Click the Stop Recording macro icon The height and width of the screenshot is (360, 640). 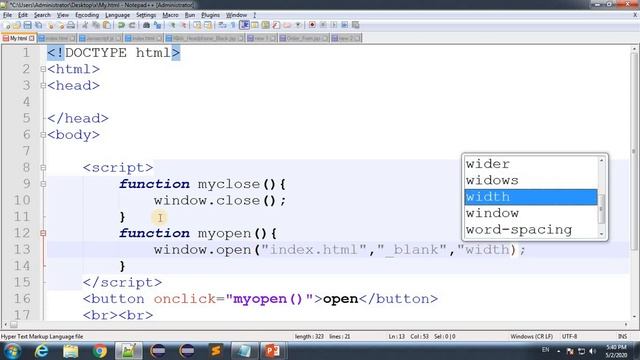click(x=323, y=25)
